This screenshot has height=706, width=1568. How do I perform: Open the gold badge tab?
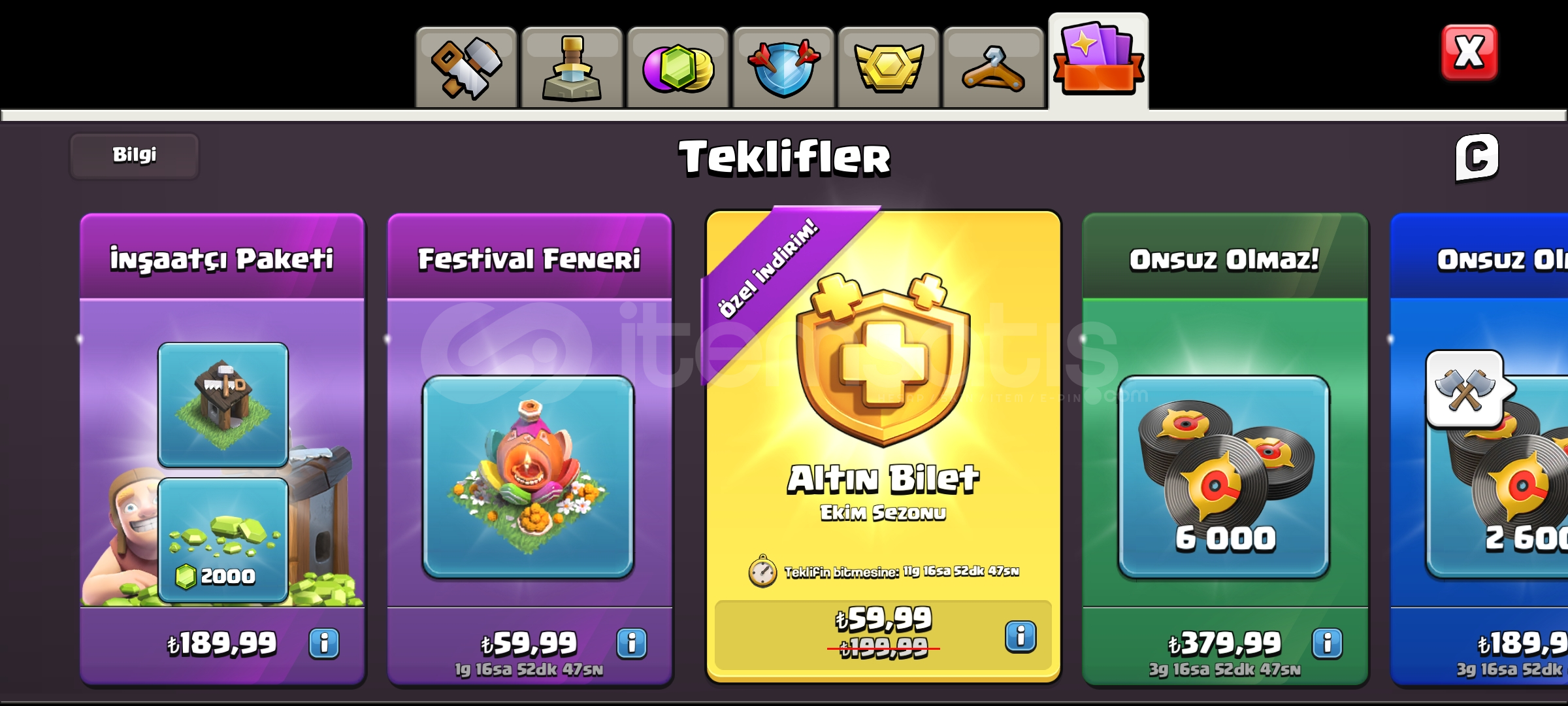tap(889, 67)
